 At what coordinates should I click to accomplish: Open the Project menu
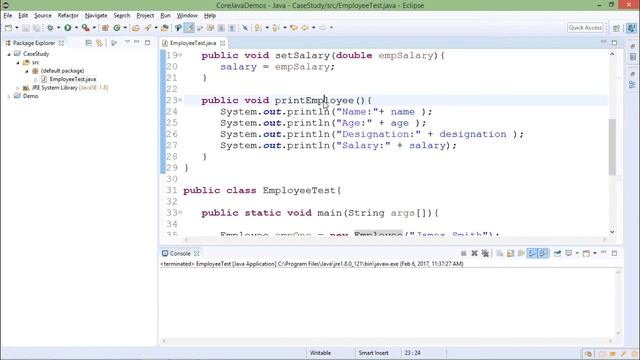145,16
